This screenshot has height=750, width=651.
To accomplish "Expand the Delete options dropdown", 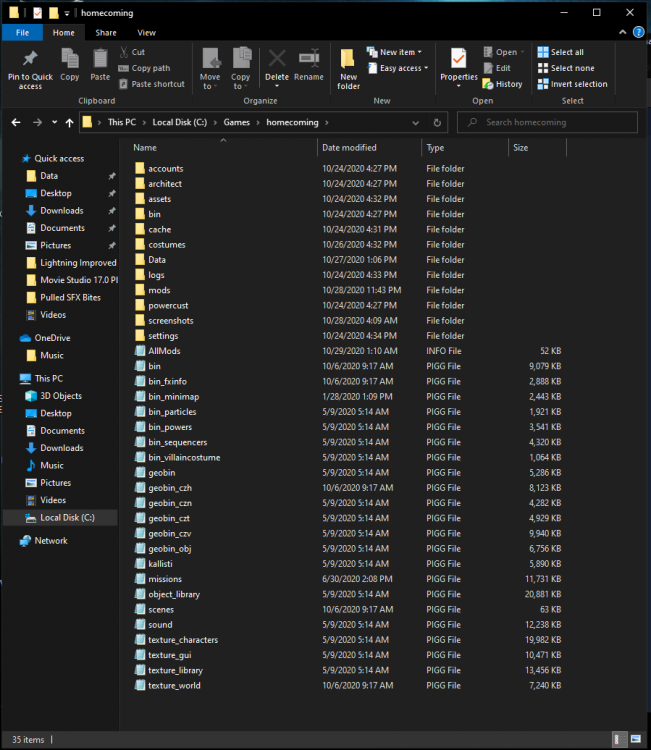I will point(277,86).
